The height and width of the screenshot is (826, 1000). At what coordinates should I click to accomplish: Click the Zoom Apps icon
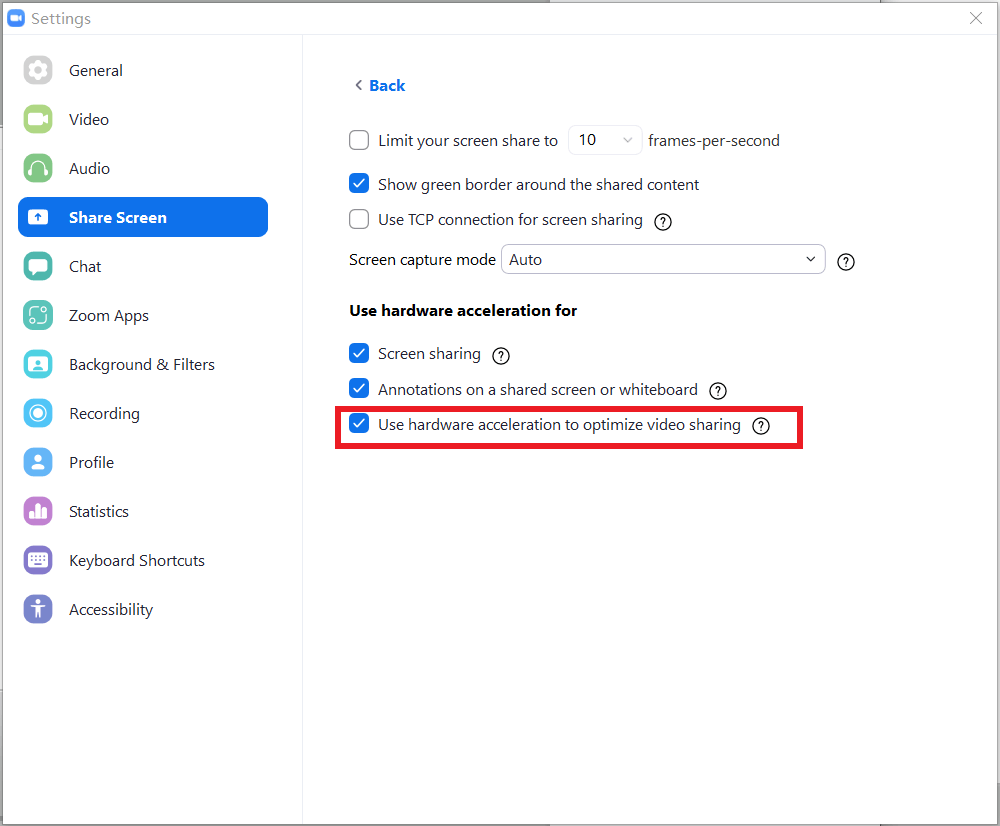pyautogui.click(x=38, y=315)
